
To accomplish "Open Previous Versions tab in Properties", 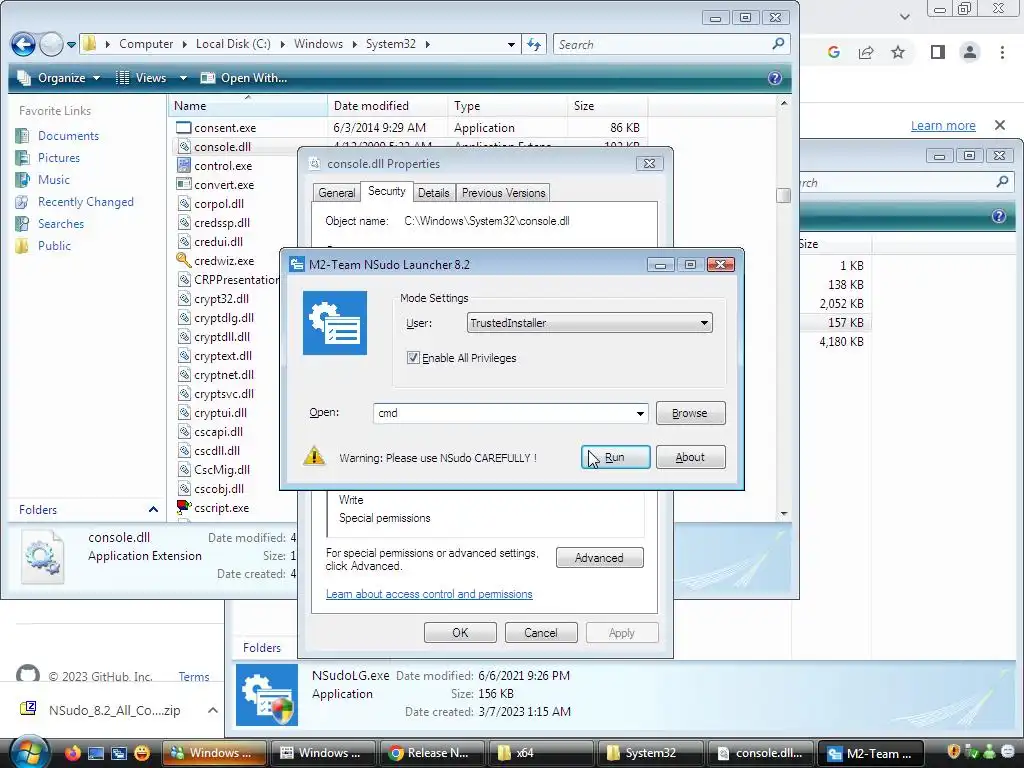I will pyautogui.click(x=503, y=193).
